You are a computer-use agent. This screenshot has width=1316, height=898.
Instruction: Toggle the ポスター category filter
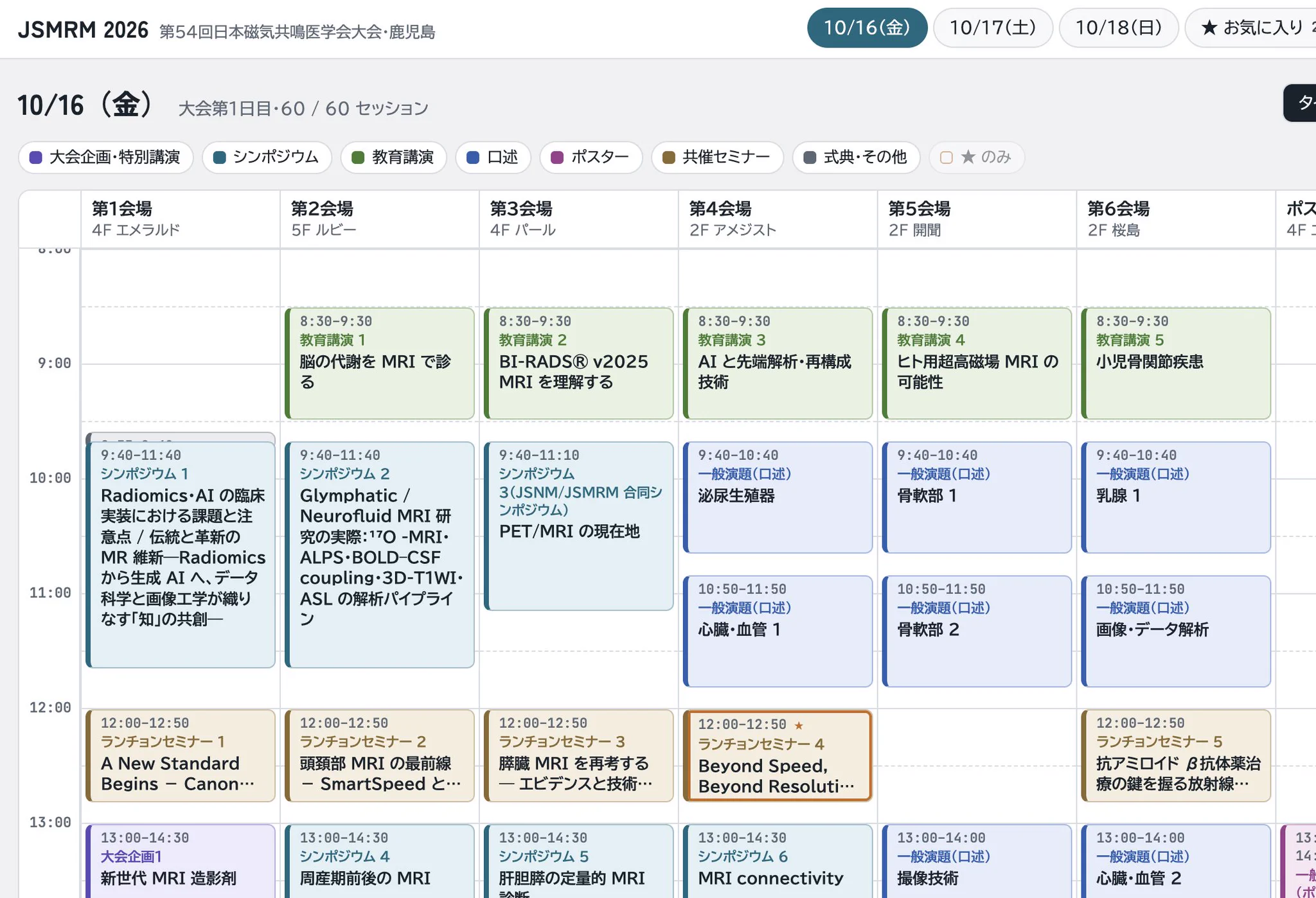pyautogui.click(x=591, y=157)
